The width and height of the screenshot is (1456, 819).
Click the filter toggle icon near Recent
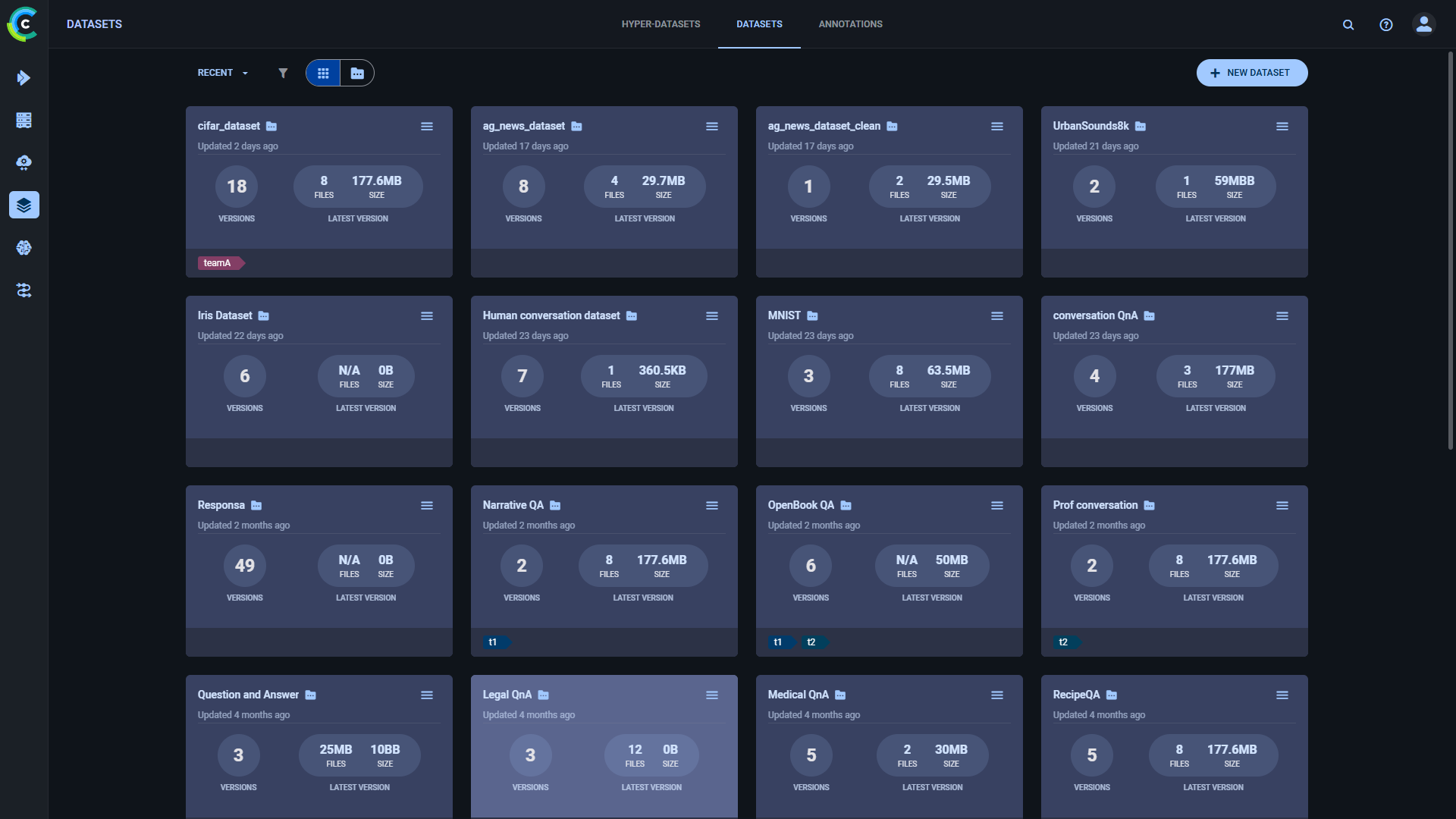pos(282,72)
